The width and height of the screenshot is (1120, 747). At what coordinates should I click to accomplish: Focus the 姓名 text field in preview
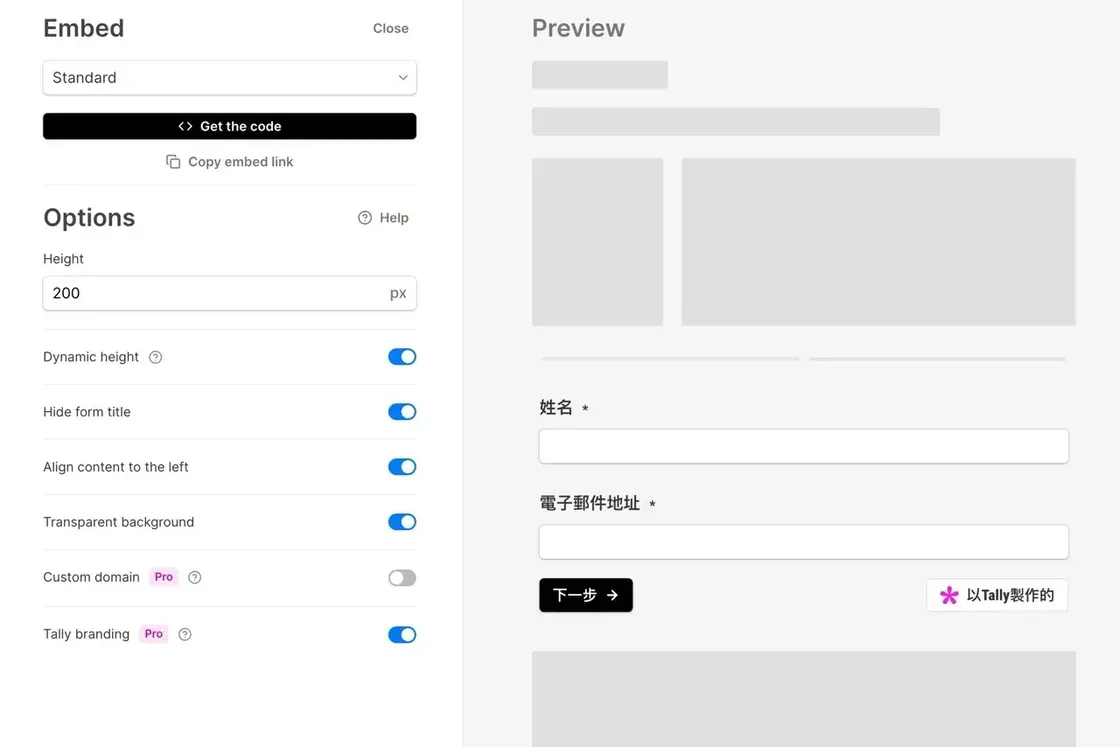point(804,446)
